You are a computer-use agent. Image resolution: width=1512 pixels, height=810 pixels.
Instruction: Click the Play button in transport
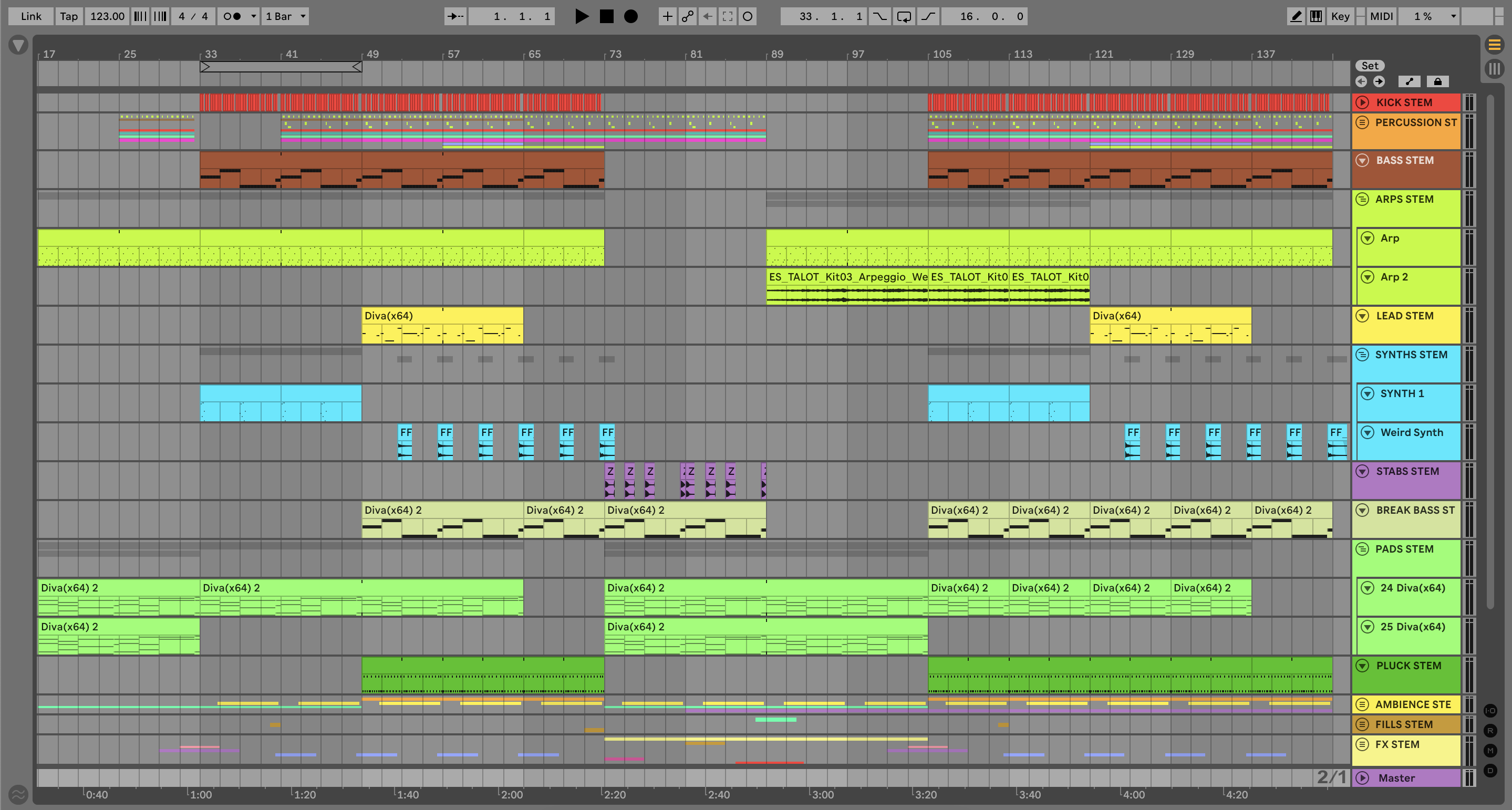[581, 16]
